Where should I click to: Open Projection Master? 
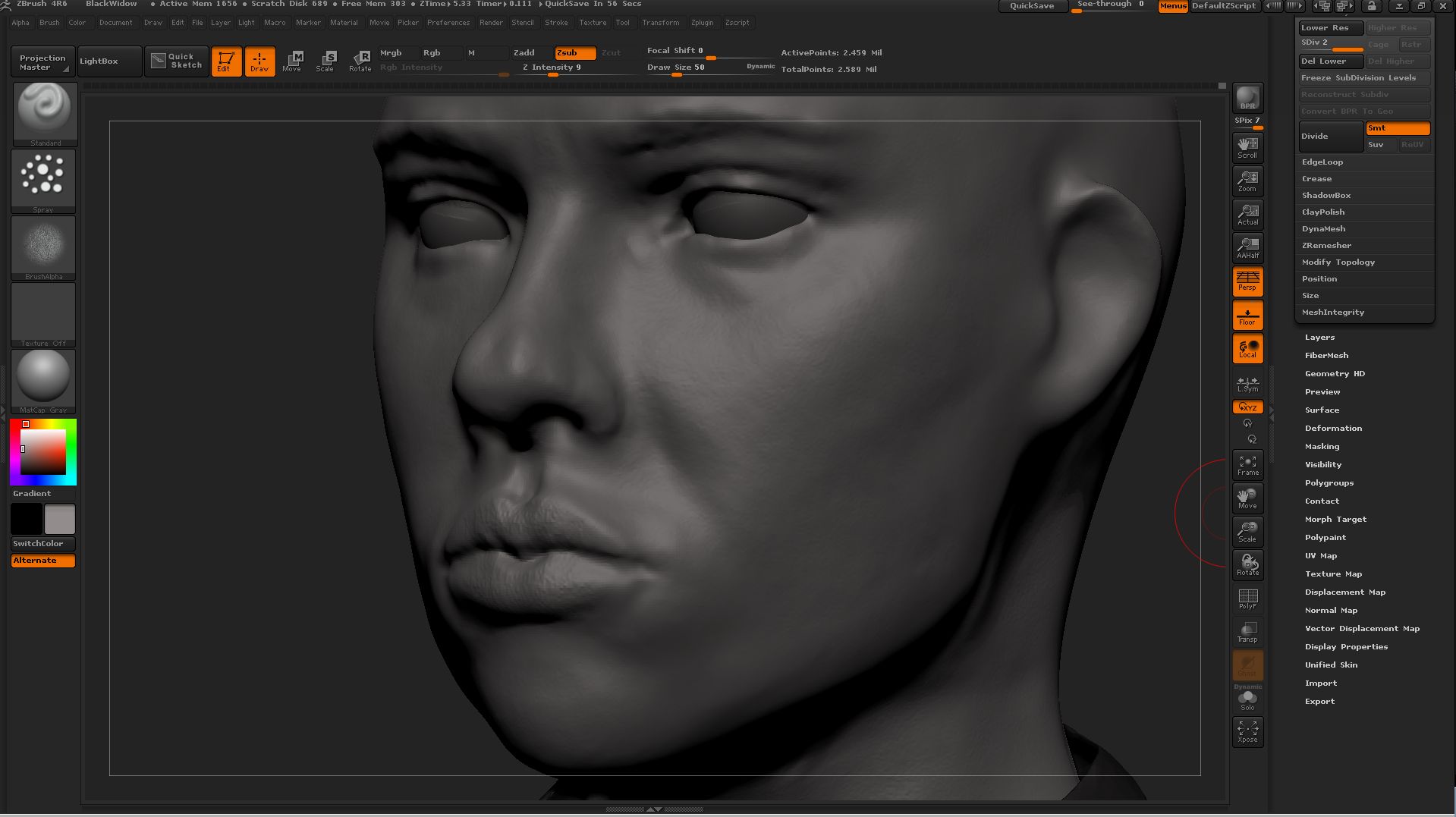[x=42, y=62]
